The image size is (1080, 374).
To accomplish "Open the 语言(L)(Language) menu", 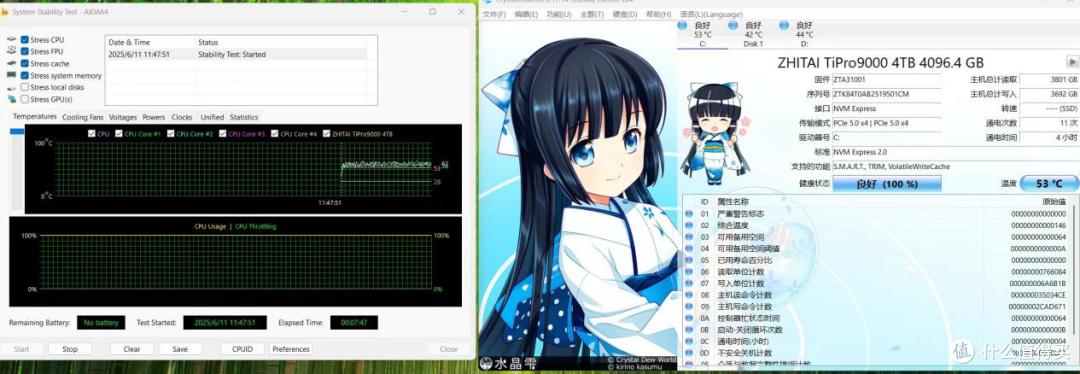I will [x=711, y=14].
